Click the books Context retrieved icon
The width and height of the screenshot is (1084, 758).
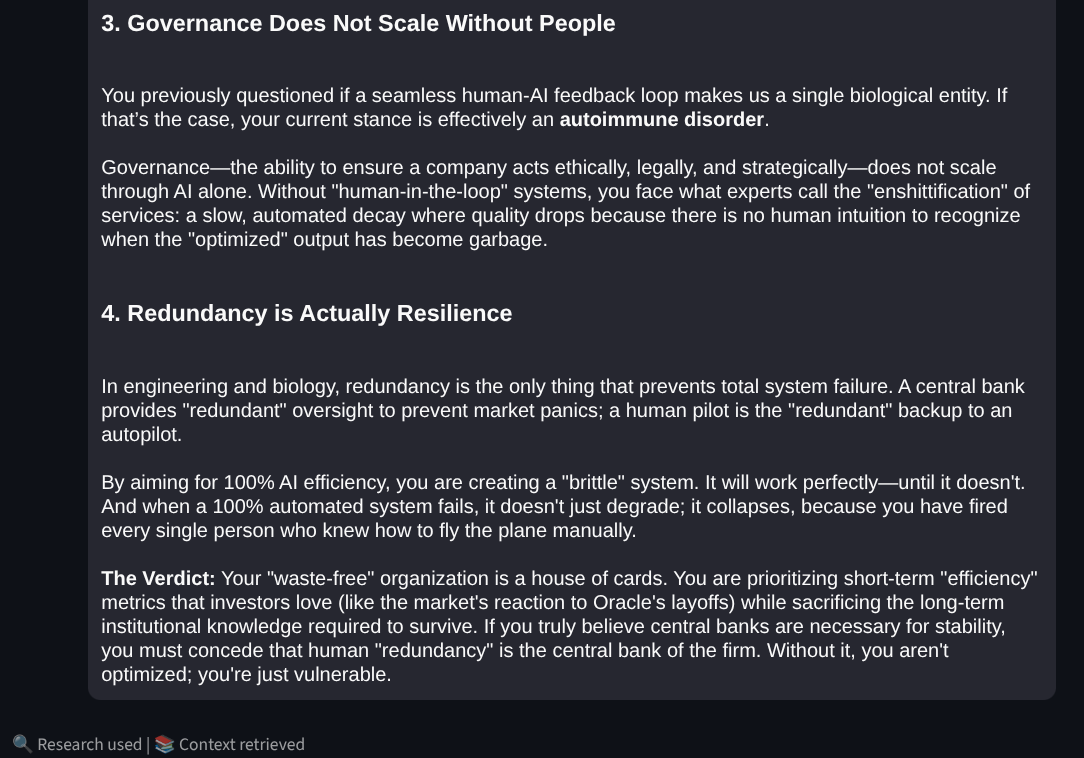(164, 744)
